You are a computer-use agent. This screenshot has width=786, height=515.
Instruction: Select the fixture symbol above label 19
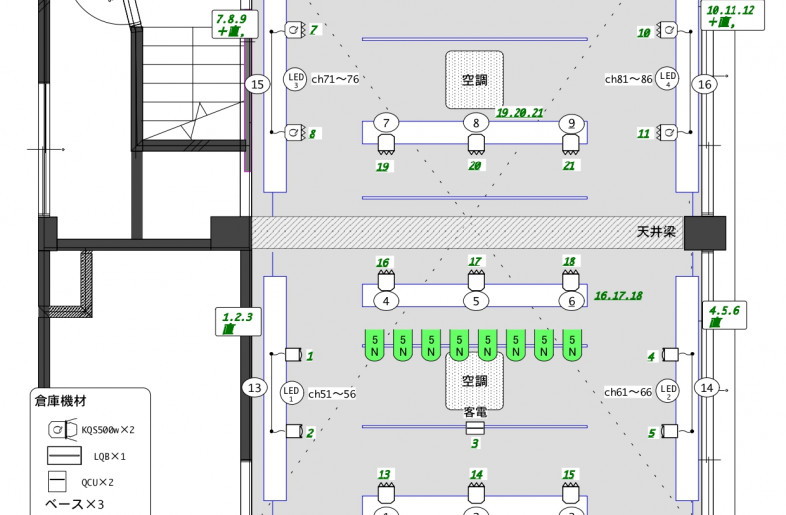click(x=385, y=144)
